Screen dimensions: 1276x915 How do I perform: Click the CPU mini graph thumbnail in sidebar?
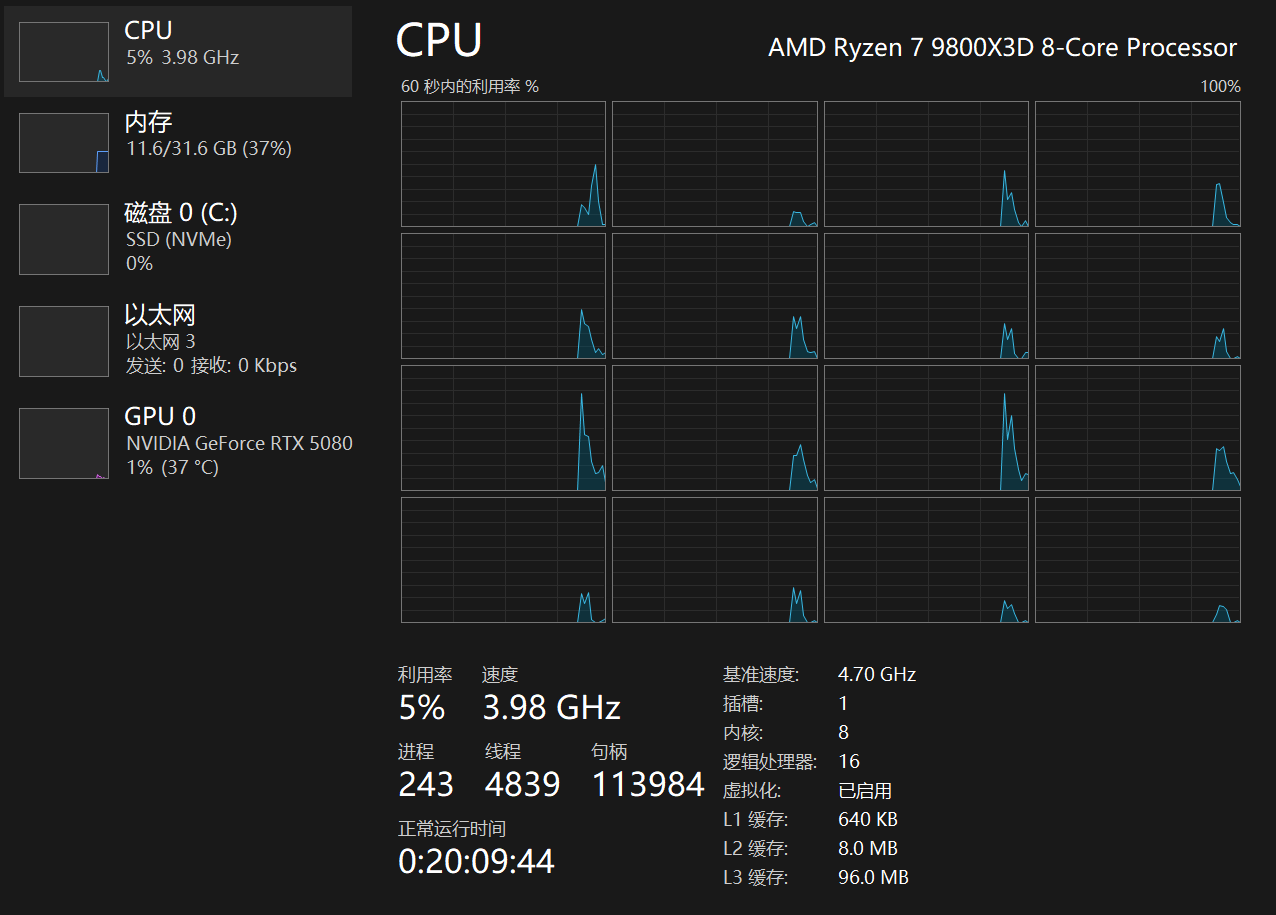coord(64,52)
